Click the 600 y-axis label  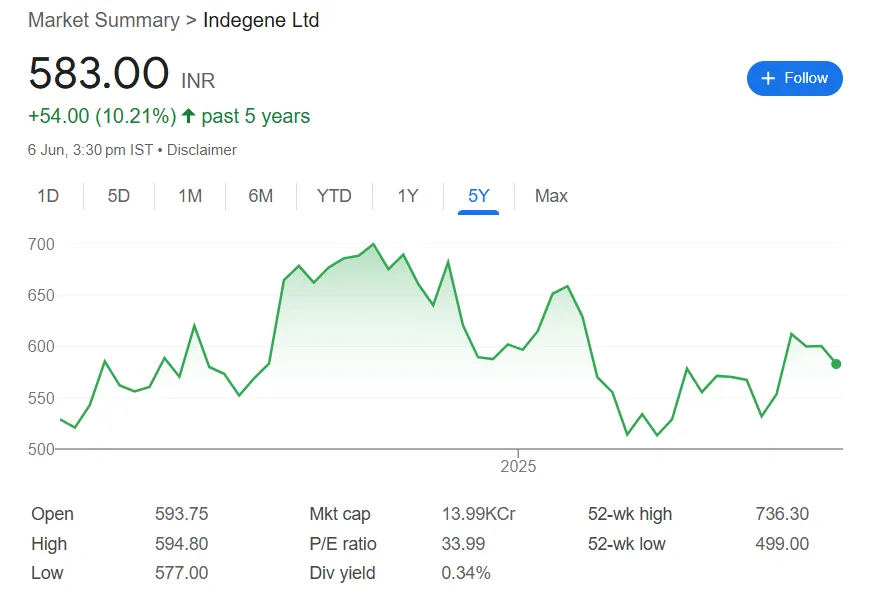[41, 346]
